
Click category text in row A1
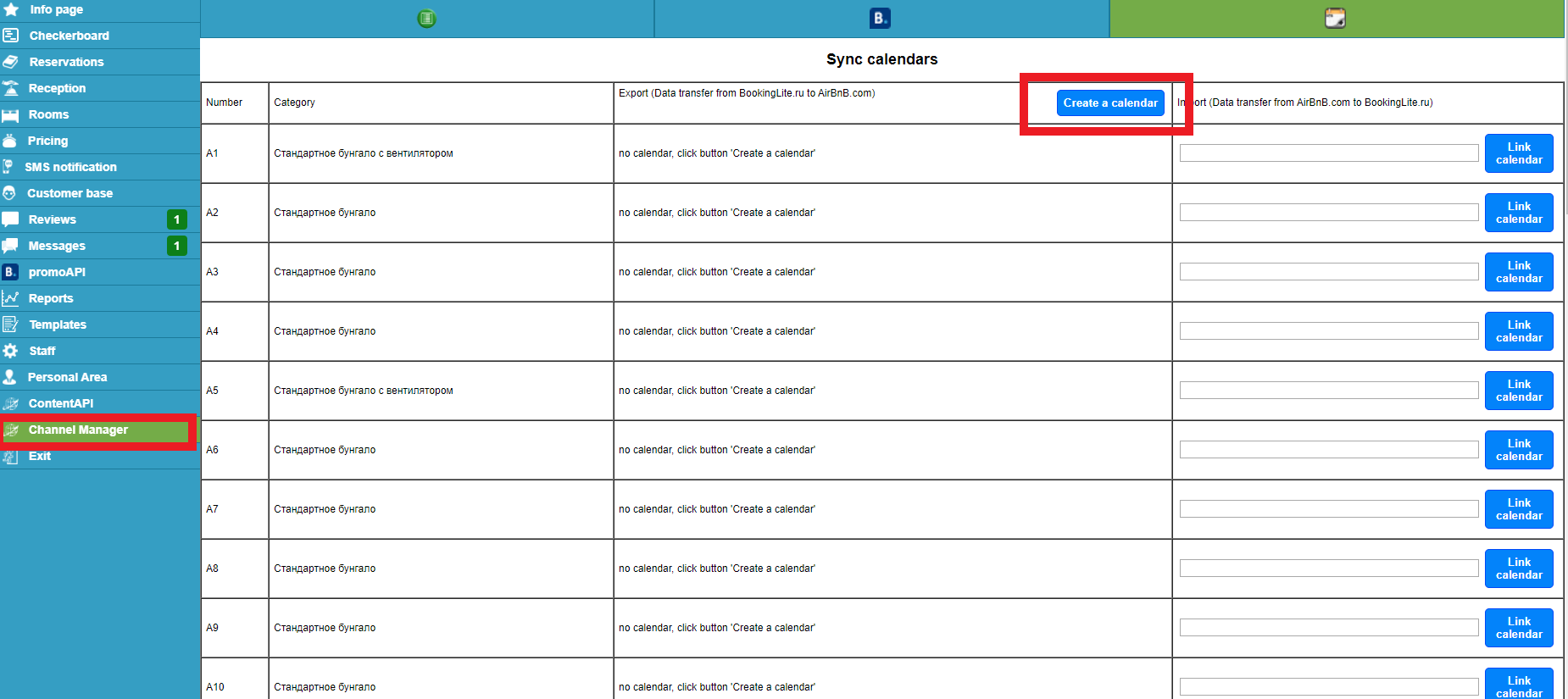[x=364, y=153]
